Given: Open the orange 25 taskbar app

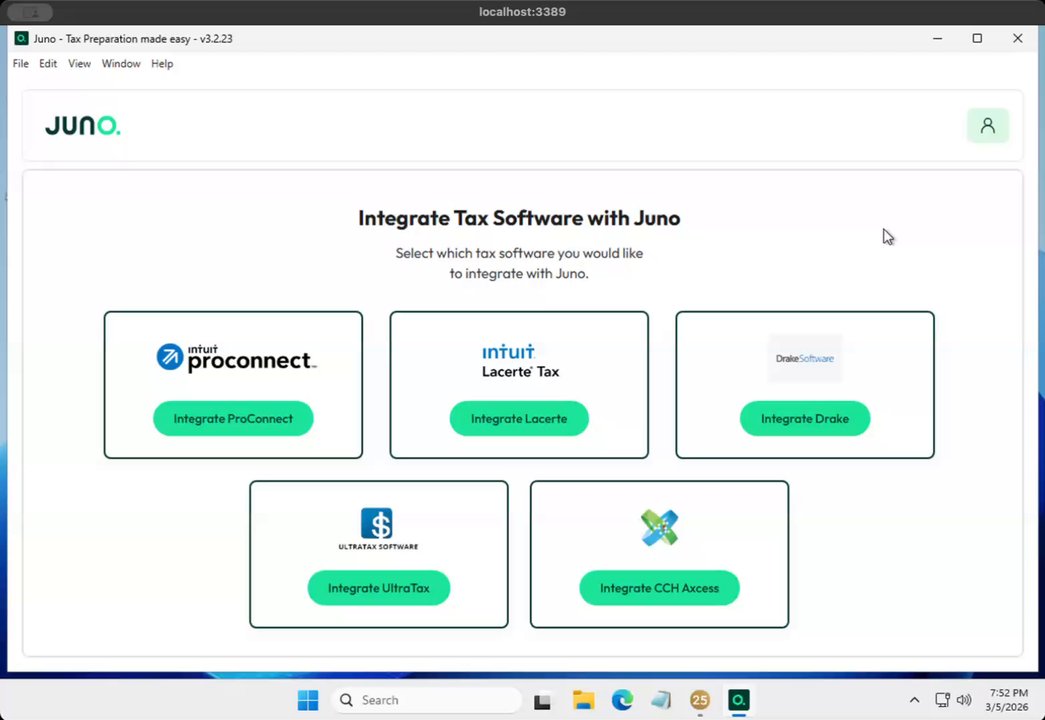Looking at the screenshot, I should [x=700, y=700].
